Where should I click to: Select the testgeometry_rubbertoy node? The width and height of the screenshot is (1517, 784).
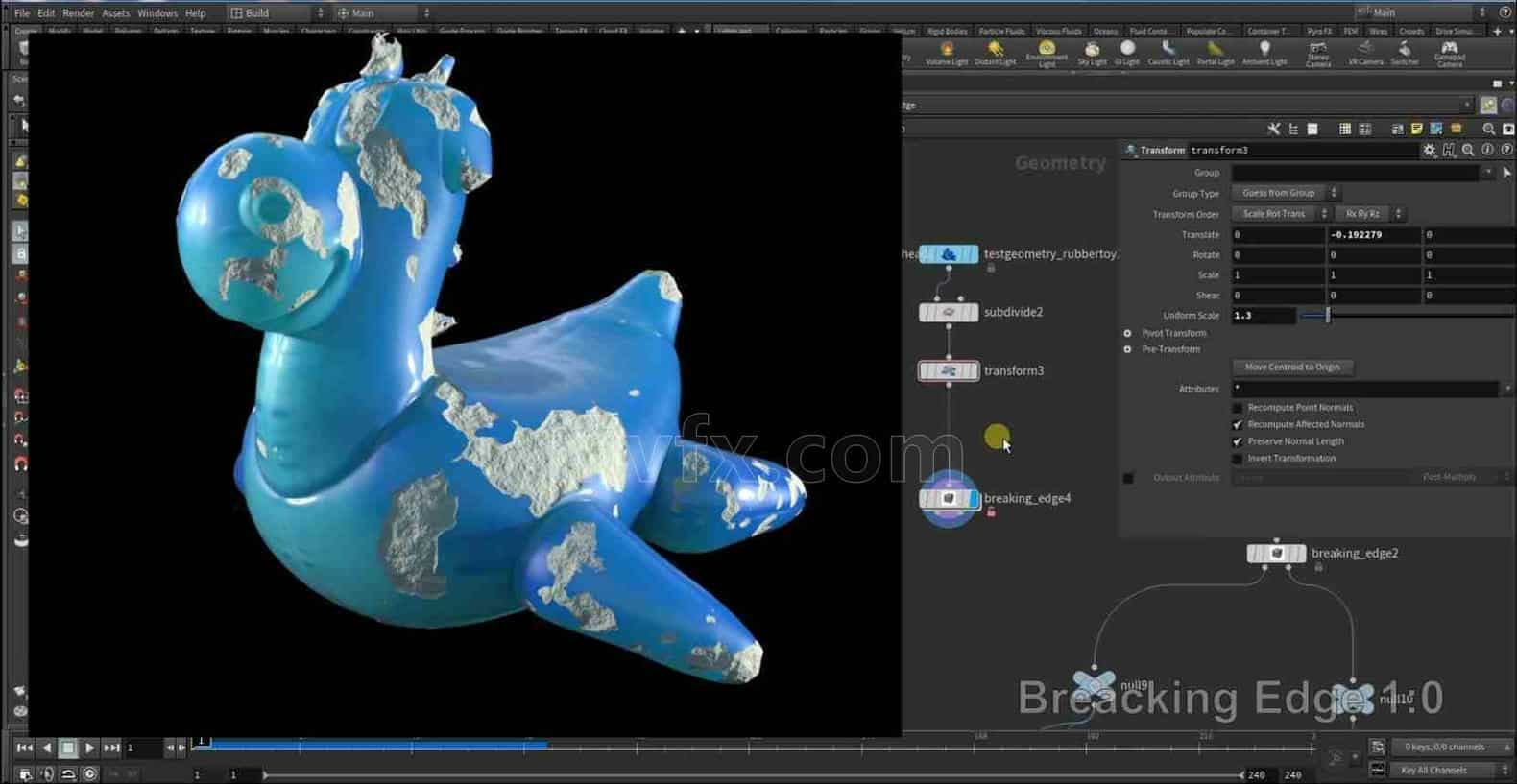coord(949,254)
